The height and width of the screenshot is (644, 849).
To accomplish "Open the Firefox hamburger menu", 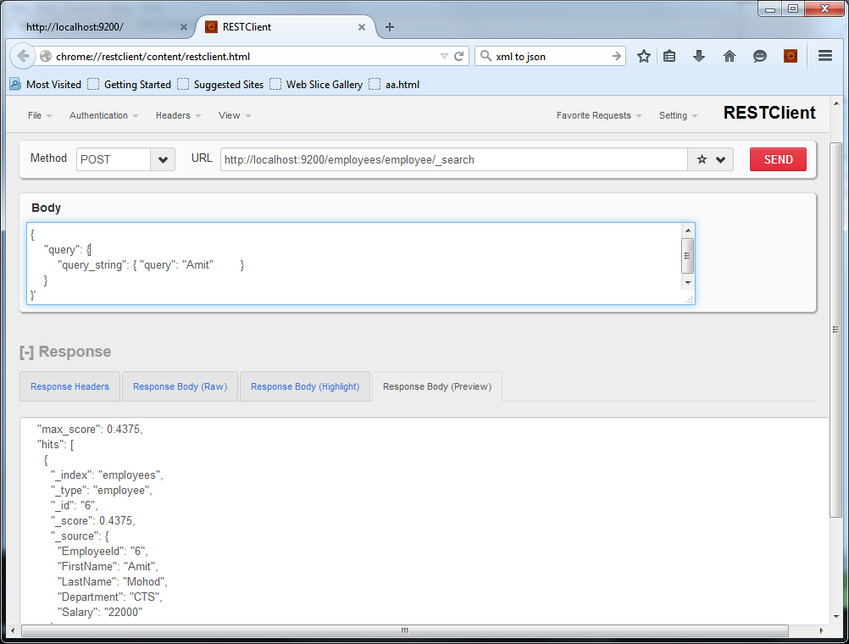I will coord(825,56).
